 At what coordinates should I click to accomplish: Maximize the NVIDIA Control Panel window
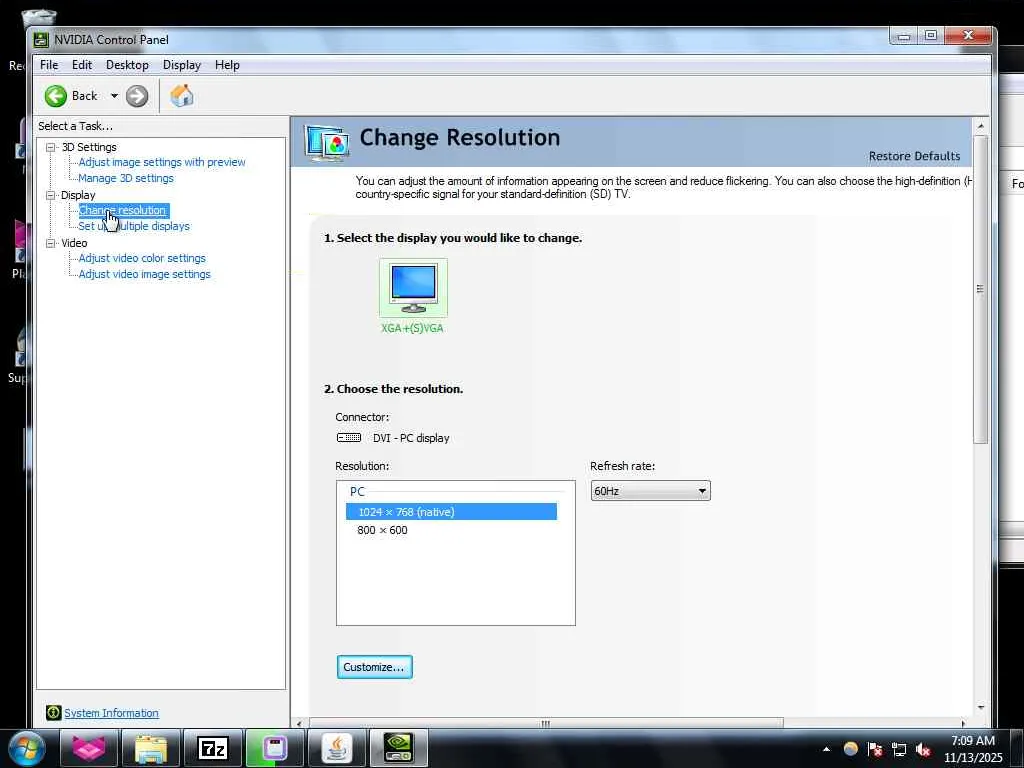click(x=931, y=35)
